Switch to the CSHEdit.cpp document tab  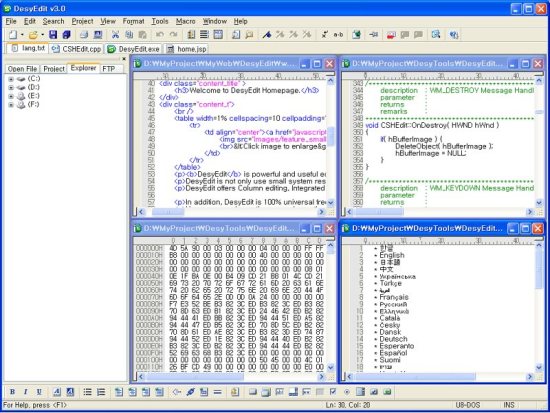click(x=77, y=49)
